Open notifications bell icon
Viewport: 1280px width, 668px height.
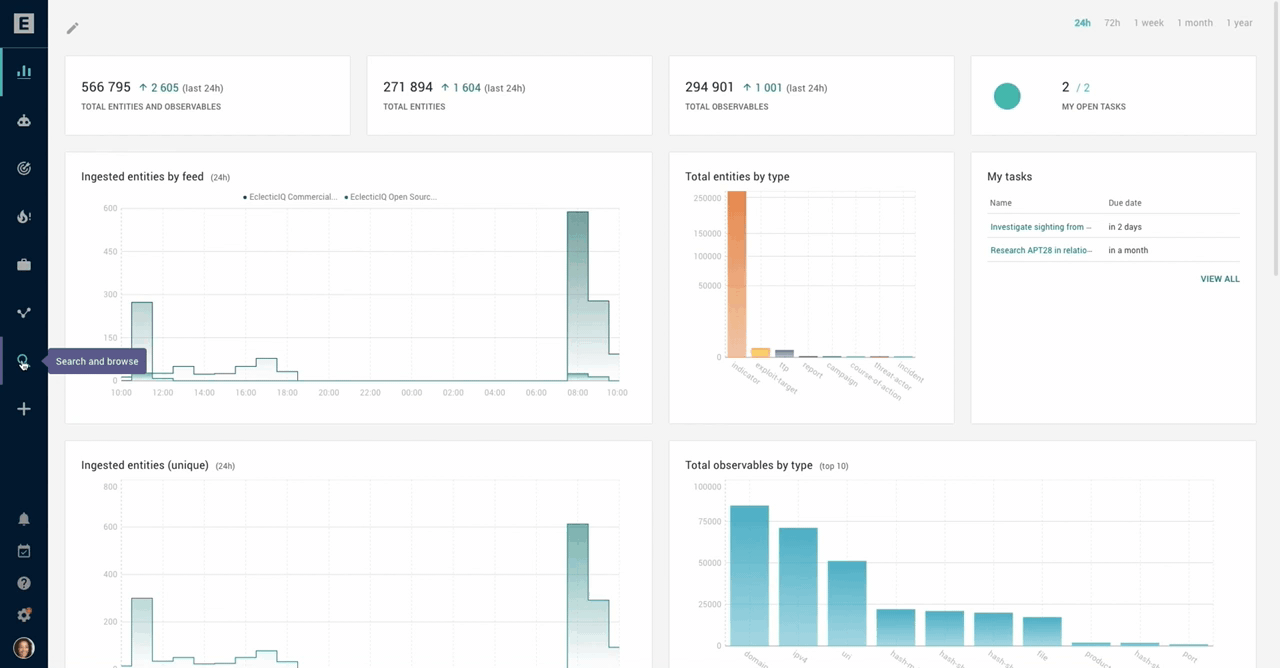24,519
